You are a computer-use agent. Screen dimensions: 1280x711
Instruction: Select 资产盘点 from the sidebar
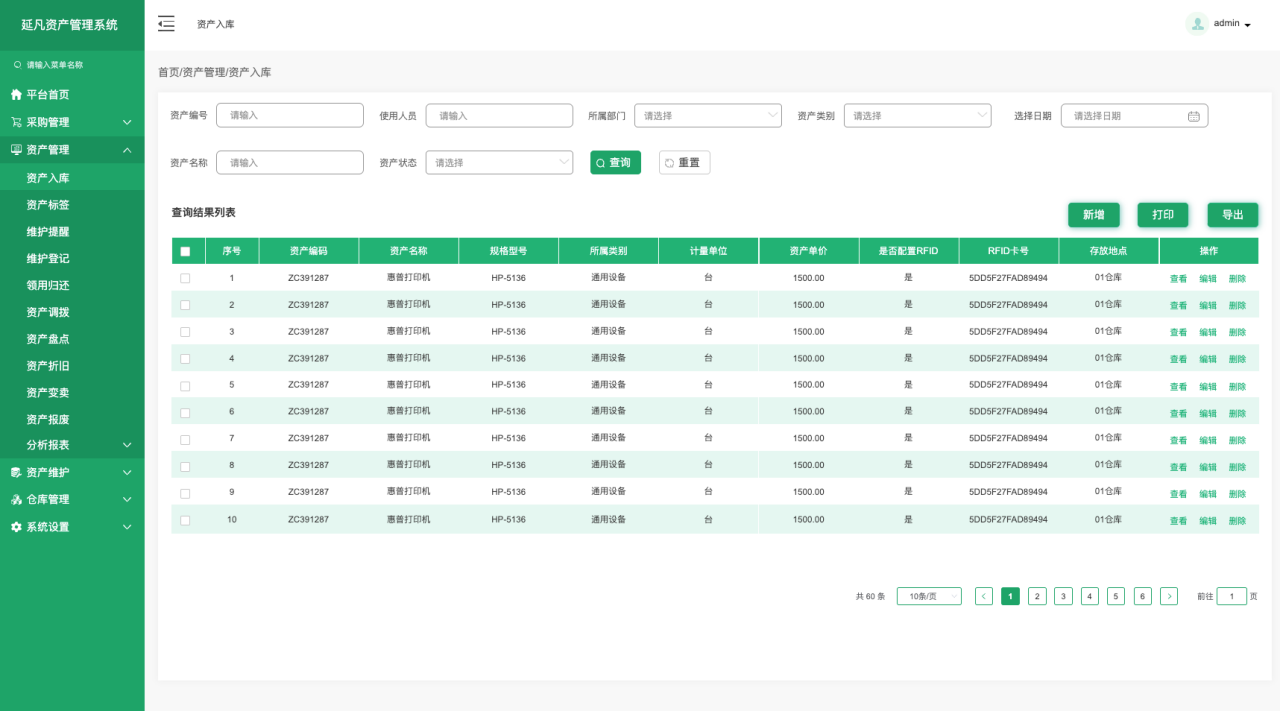click(48, 339)
